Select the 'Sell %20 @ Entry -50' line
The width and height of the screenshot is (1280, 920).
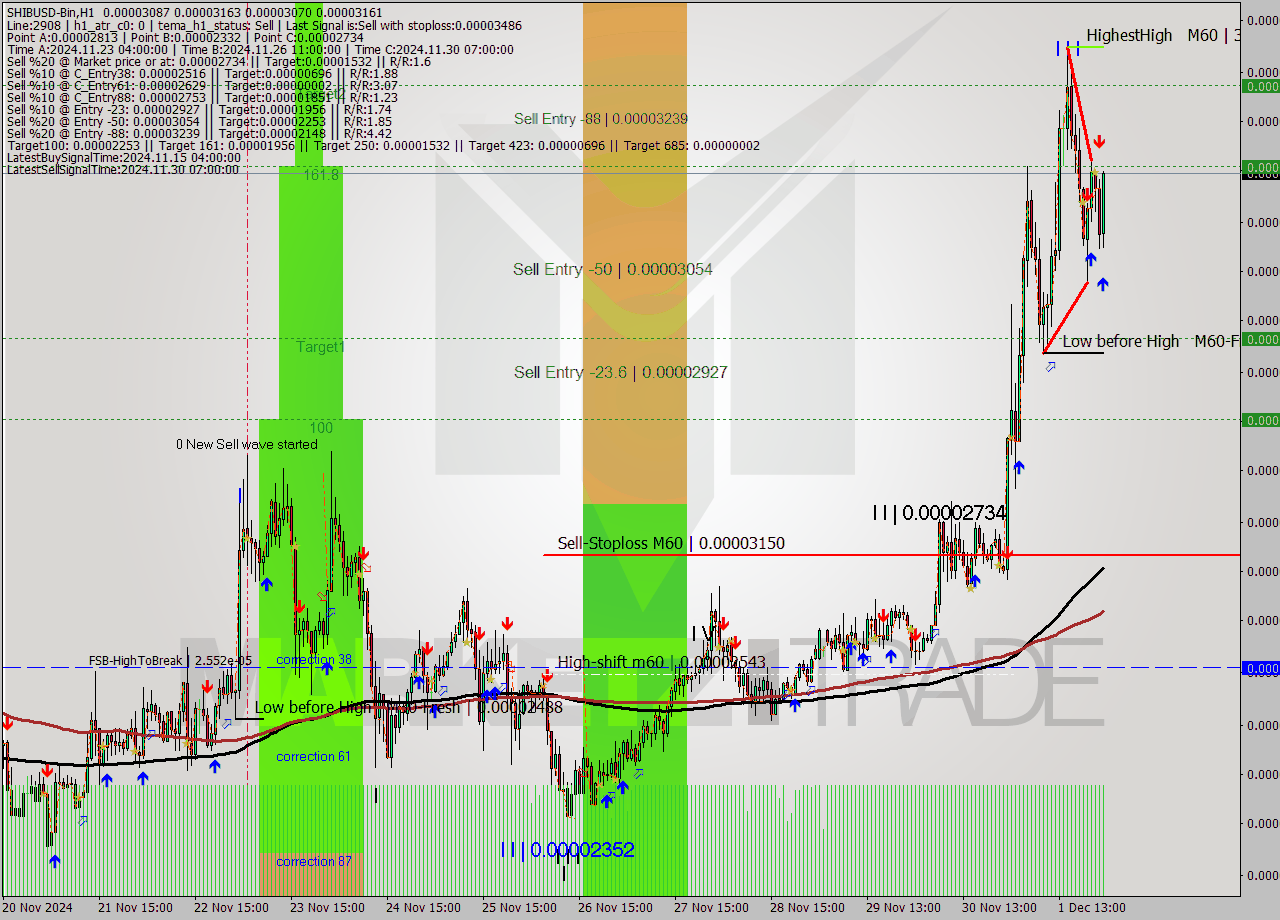pos(199,121)
